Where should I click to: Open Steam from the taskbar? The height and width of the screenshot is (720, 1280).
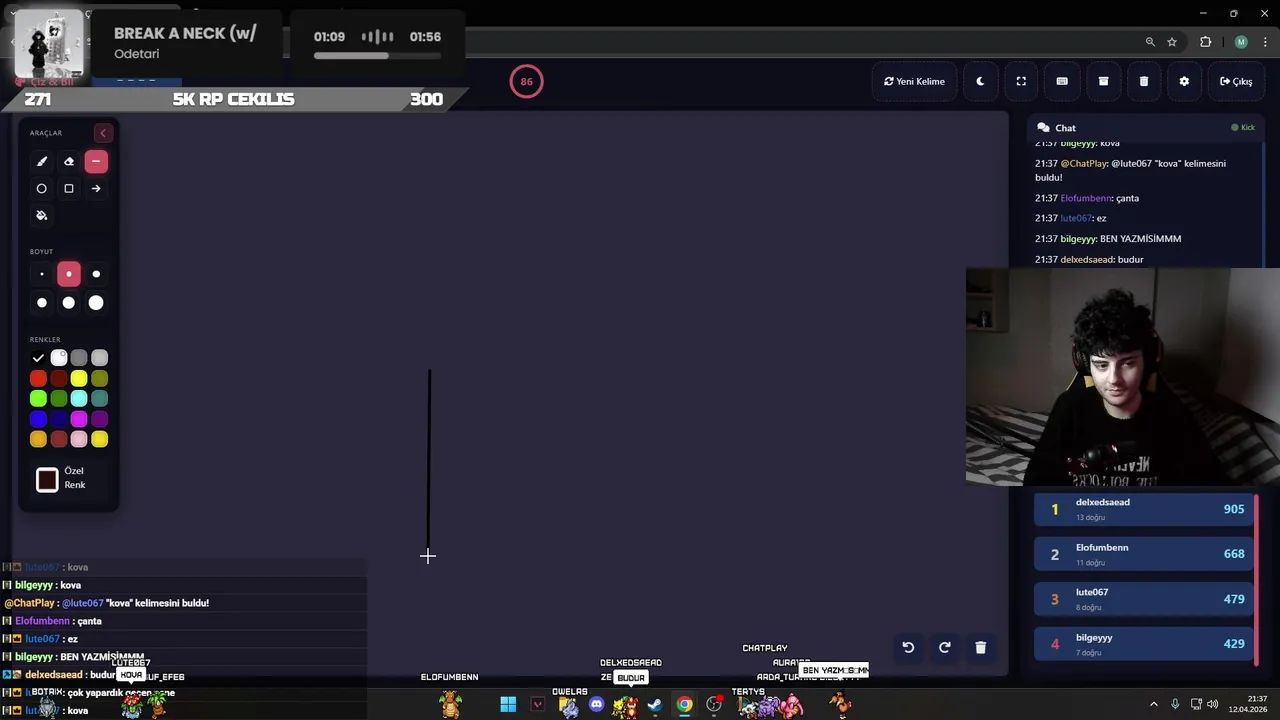tap(655, 705)
